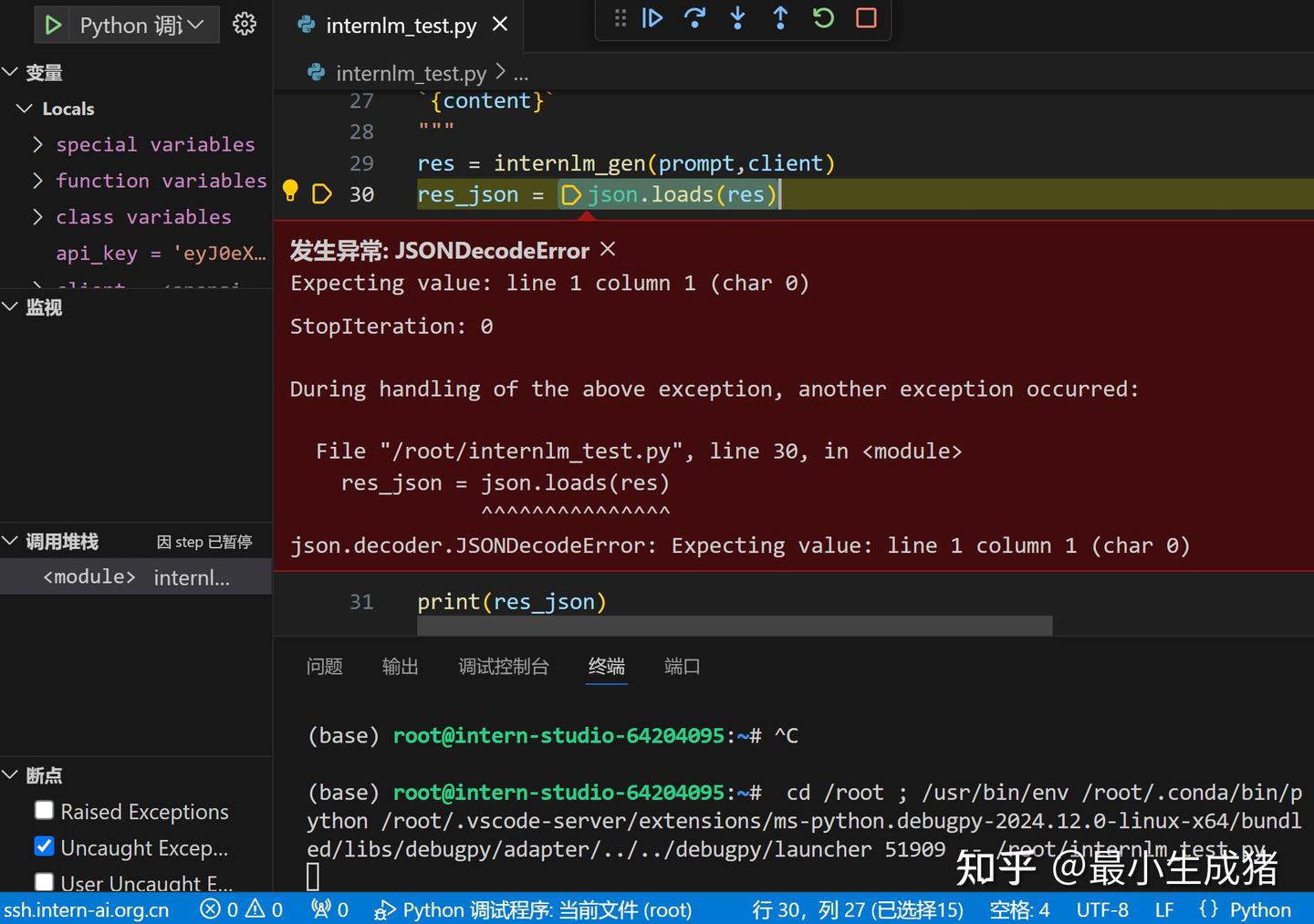Viewport: 1314px width, 924px height.
Task: Click the lightbulb quick fix icon
Action: (290, 192)
